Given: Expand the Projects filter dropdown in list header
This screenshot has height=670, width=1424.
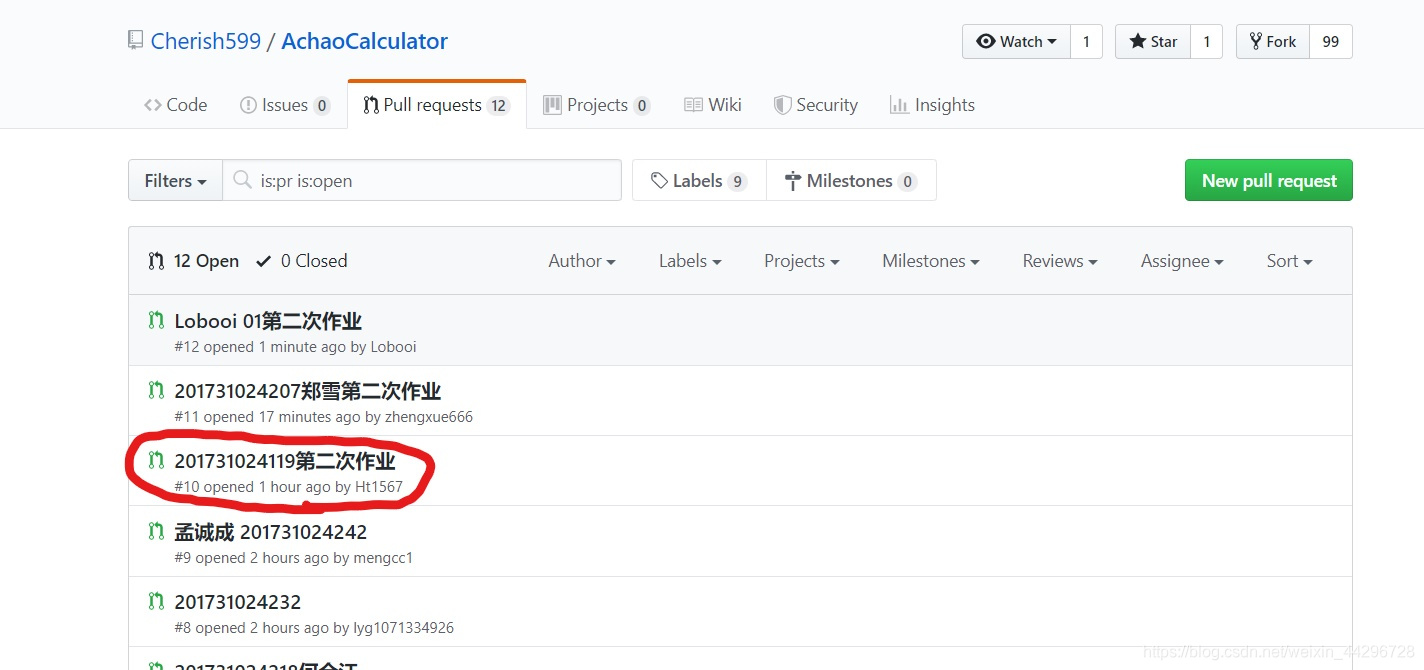Looking at the screenshot, I should [802, 261].
